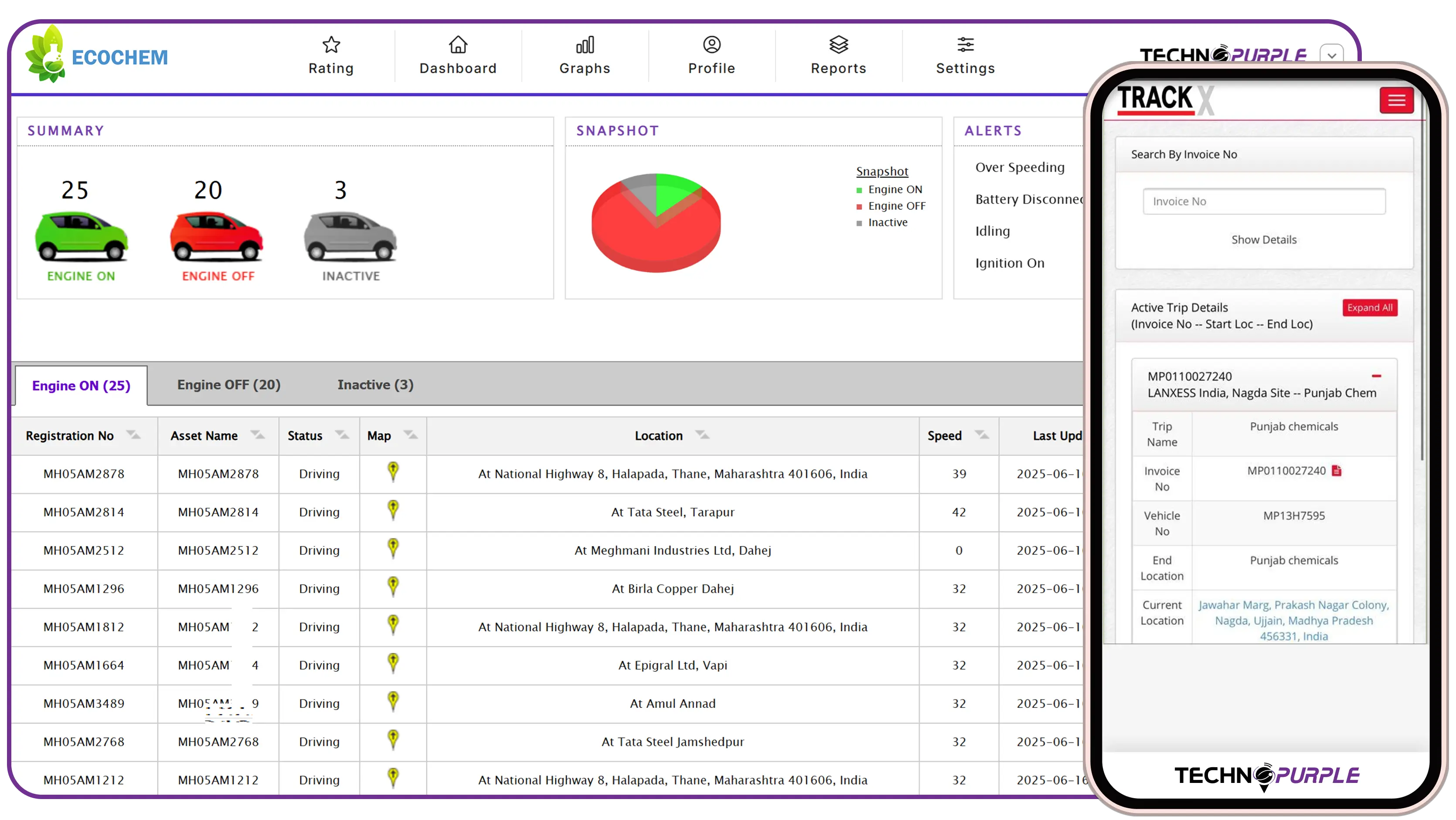The width and height of the screenshot is (1456, 820).
Task: Sort the Registration No column
Action: [x=134, y=434]
